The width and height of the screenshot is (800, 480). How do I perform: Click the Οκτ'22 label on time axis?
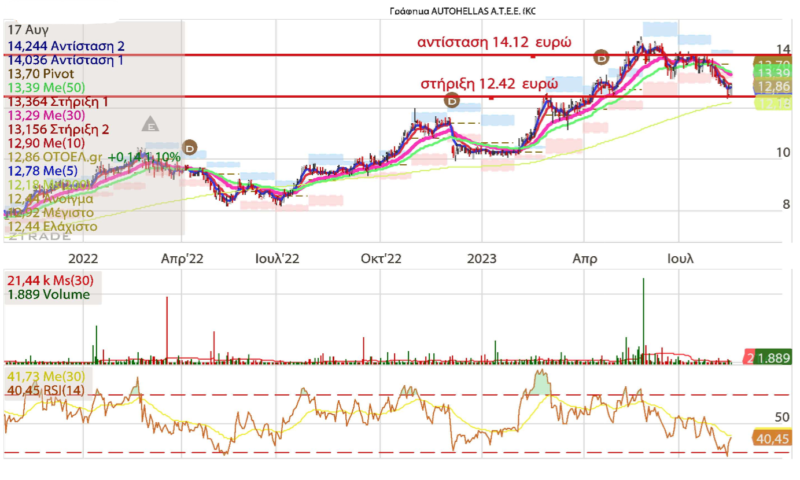(x=380, y=258)
